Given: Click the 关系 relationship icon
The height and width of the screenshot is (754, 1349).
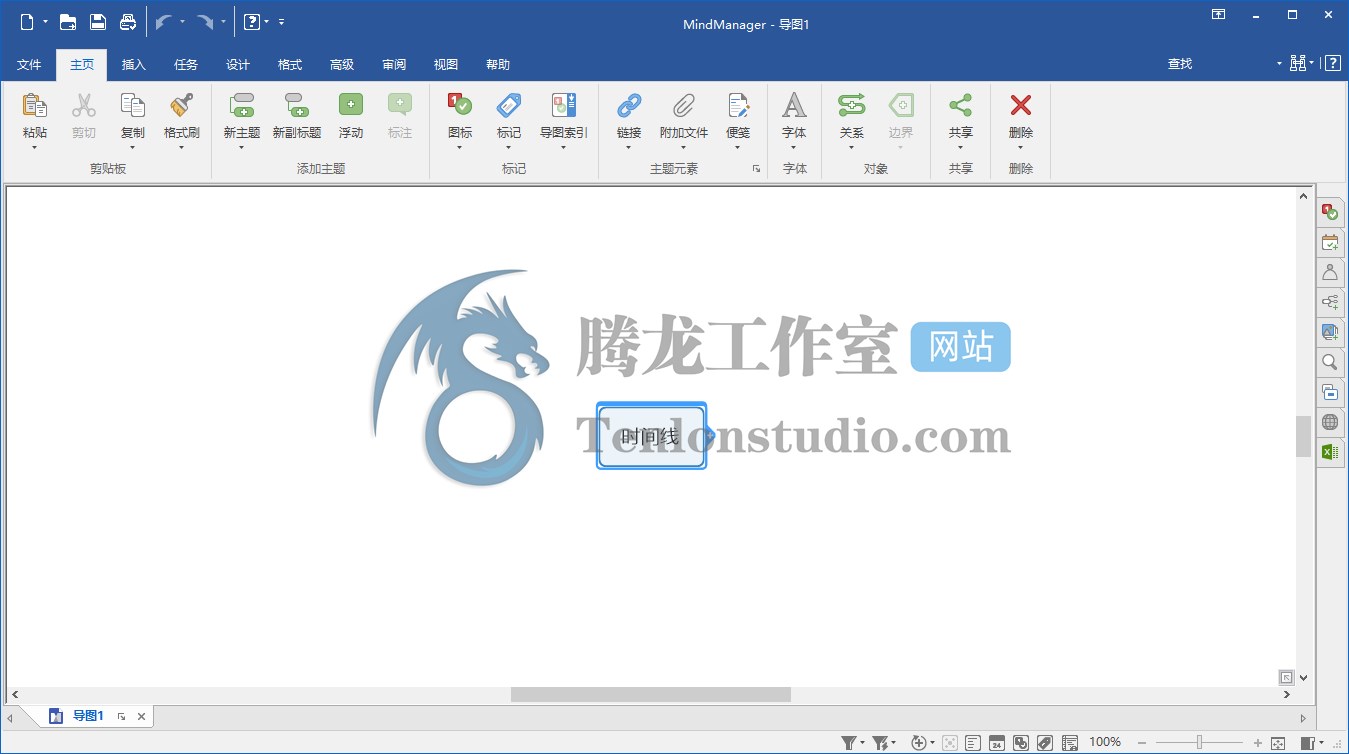Looking at the screenshot, I should coord(851,105).
